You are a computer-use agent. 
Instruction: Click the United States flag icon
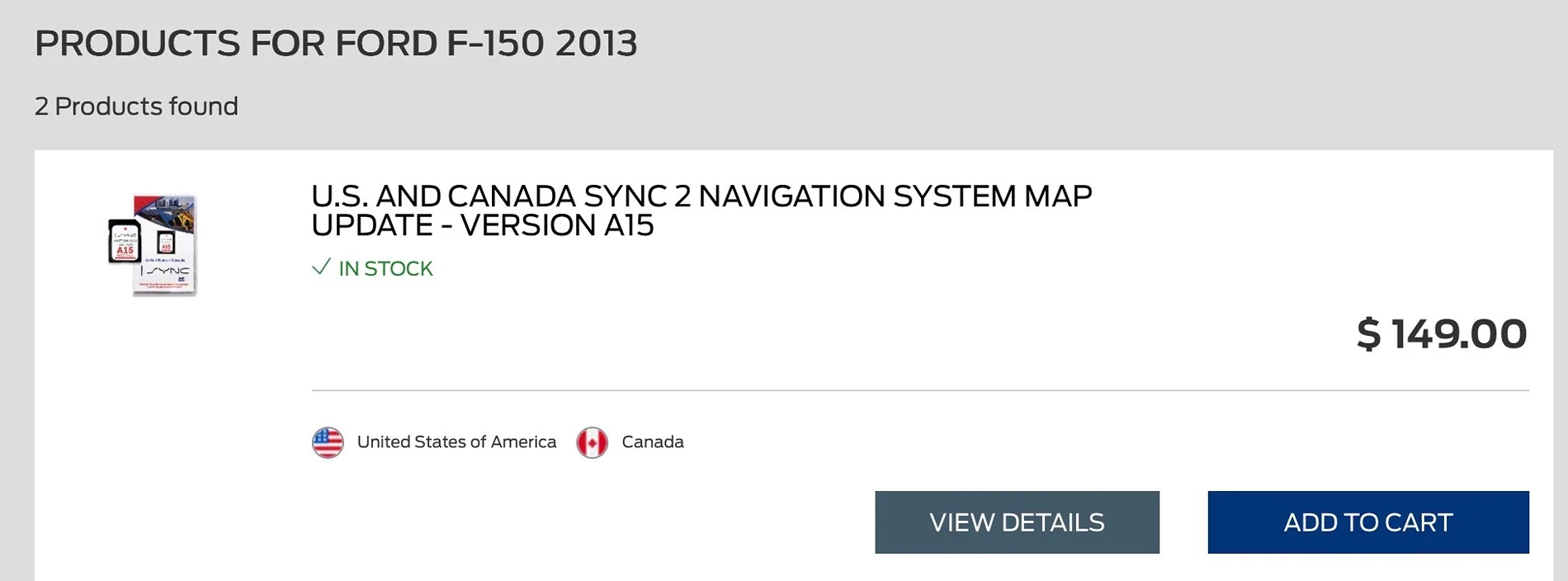[328, 443]
